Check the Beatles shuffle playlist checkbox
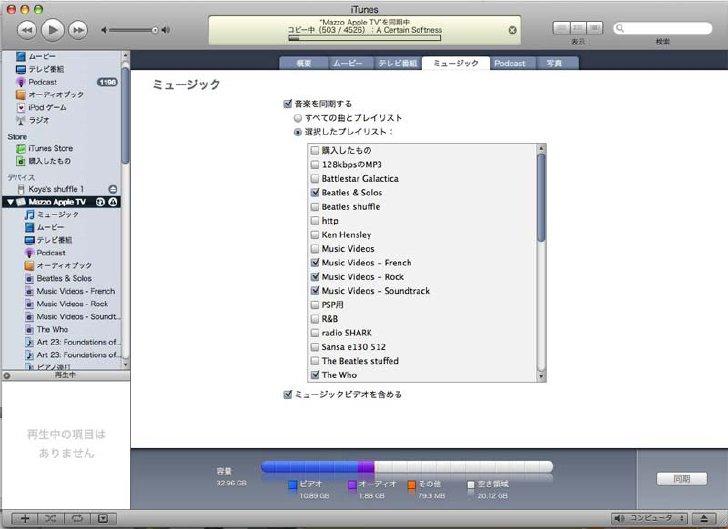The height and width of the screenshot is (529, 728). (x=315, y=207)
